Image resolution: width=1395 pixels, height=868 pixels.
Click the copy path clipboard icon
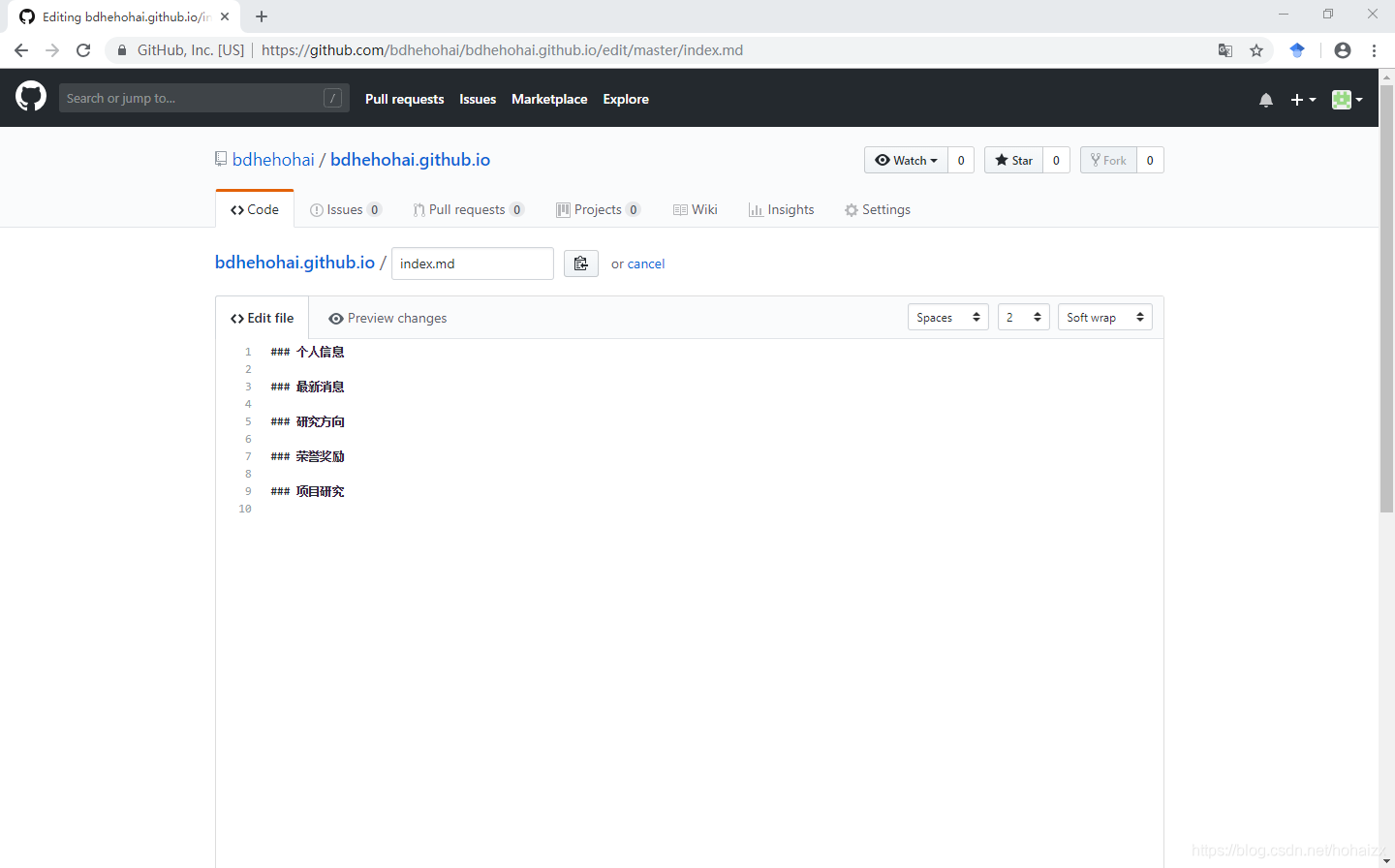(x=581, y=263)
